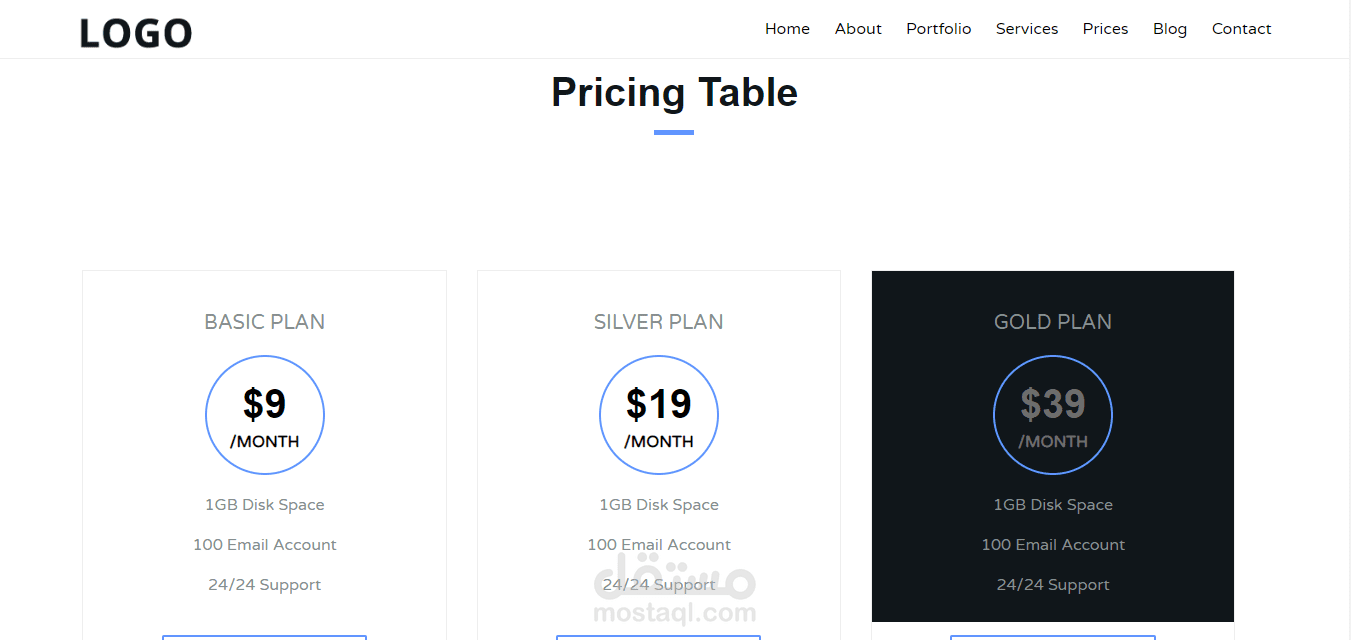Navigate to the Prices section link

[1105, 29]
